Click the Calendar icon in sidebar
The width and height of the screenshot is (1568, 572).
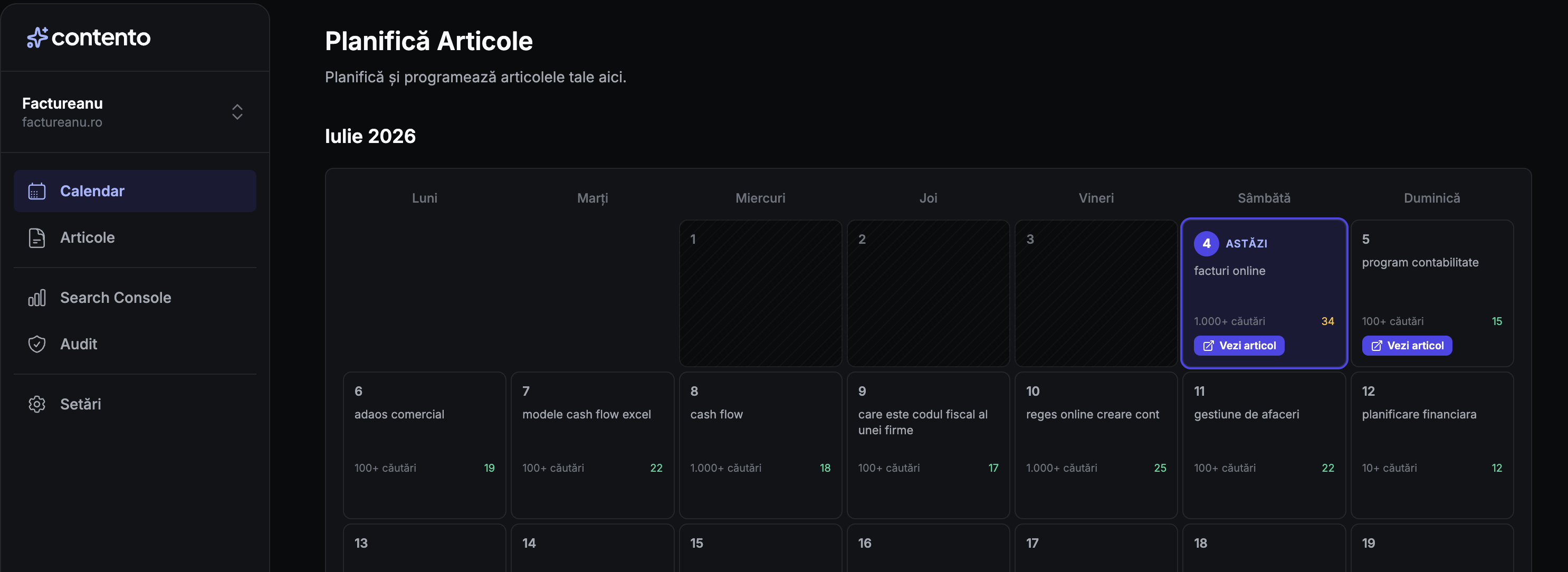point(36,191)
